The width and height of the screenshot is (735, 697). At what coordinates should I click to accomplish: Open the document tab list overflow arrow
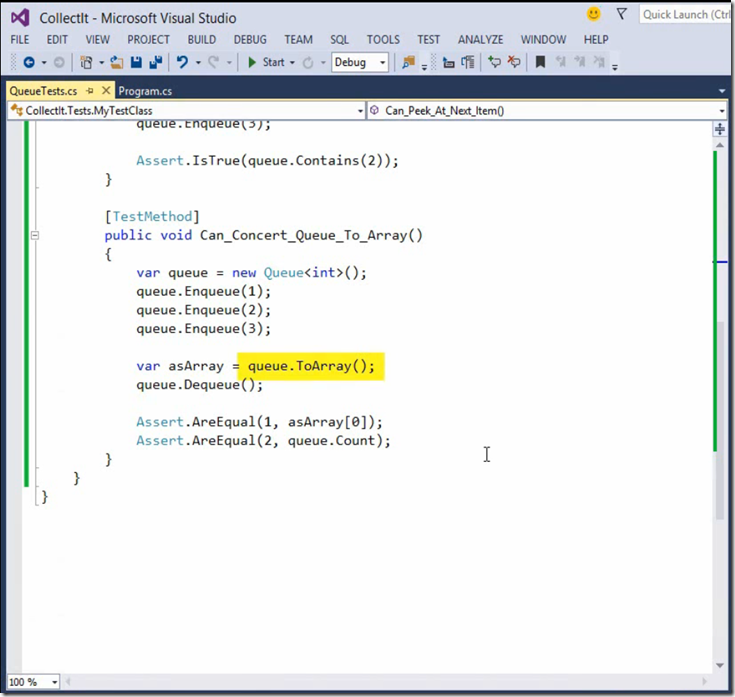coord(722,91)
